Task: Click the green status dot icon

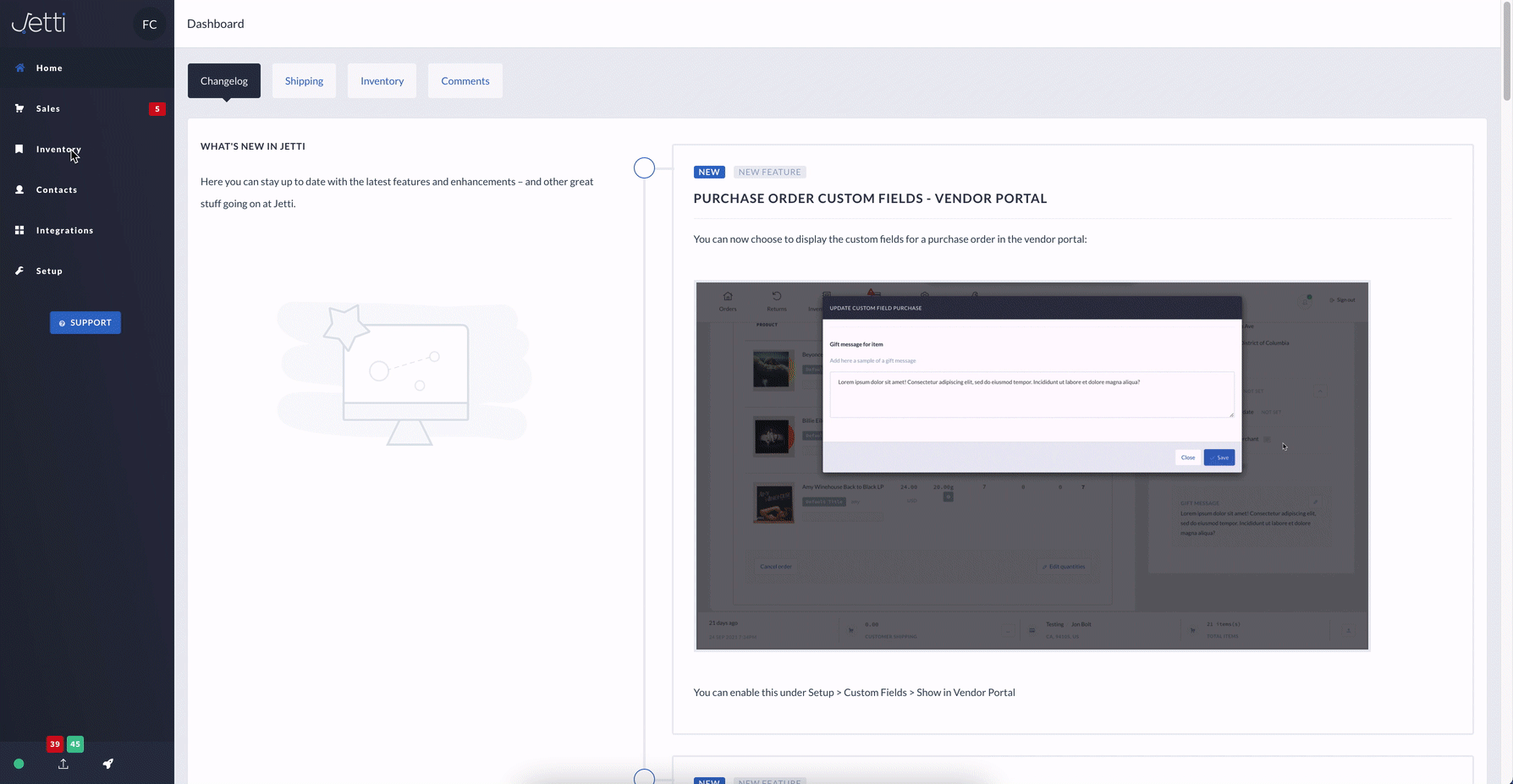Action: (19, 764)
